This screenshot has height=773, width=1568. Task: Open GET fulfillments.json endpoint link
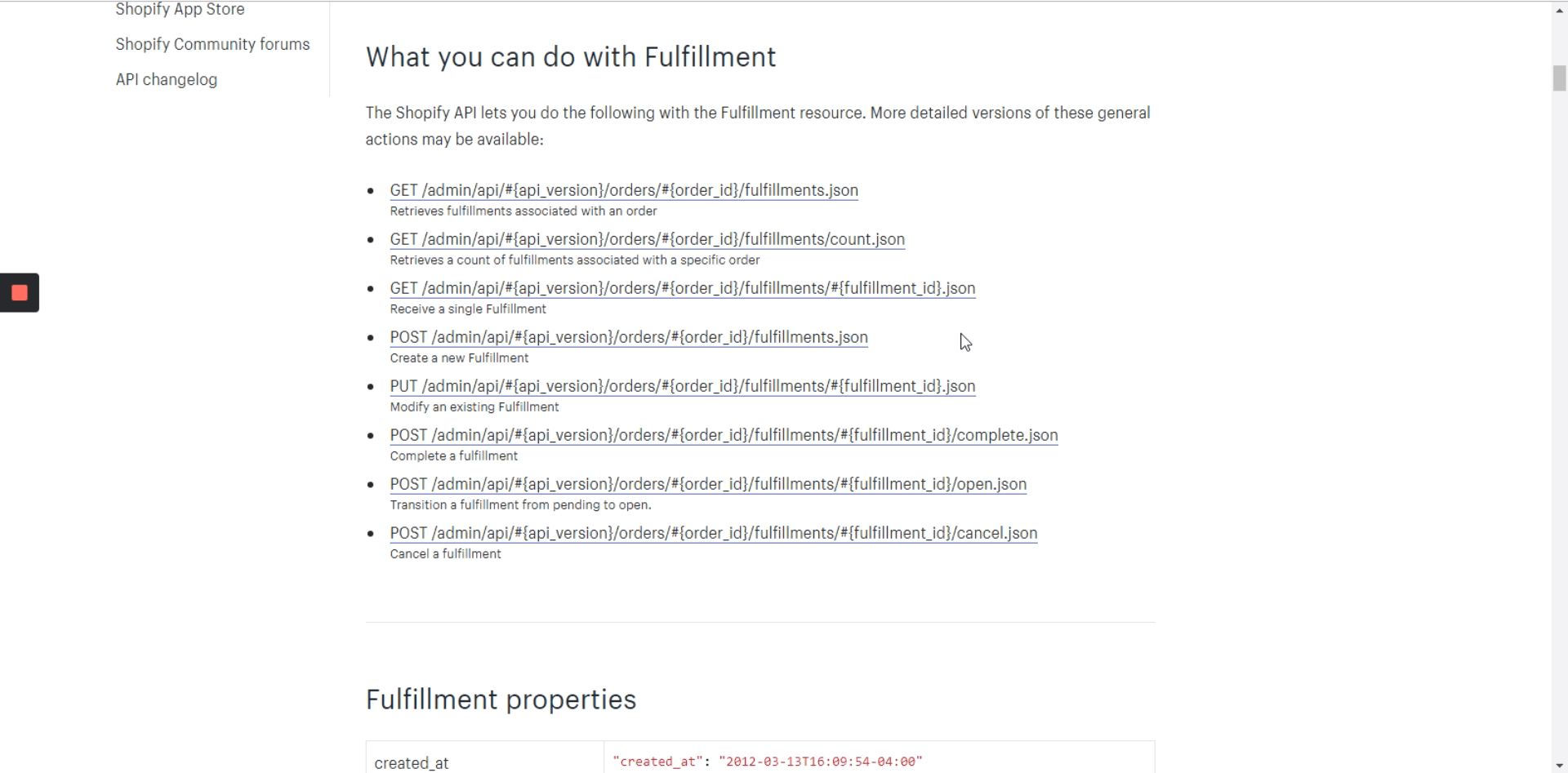(x=624, y=190)
